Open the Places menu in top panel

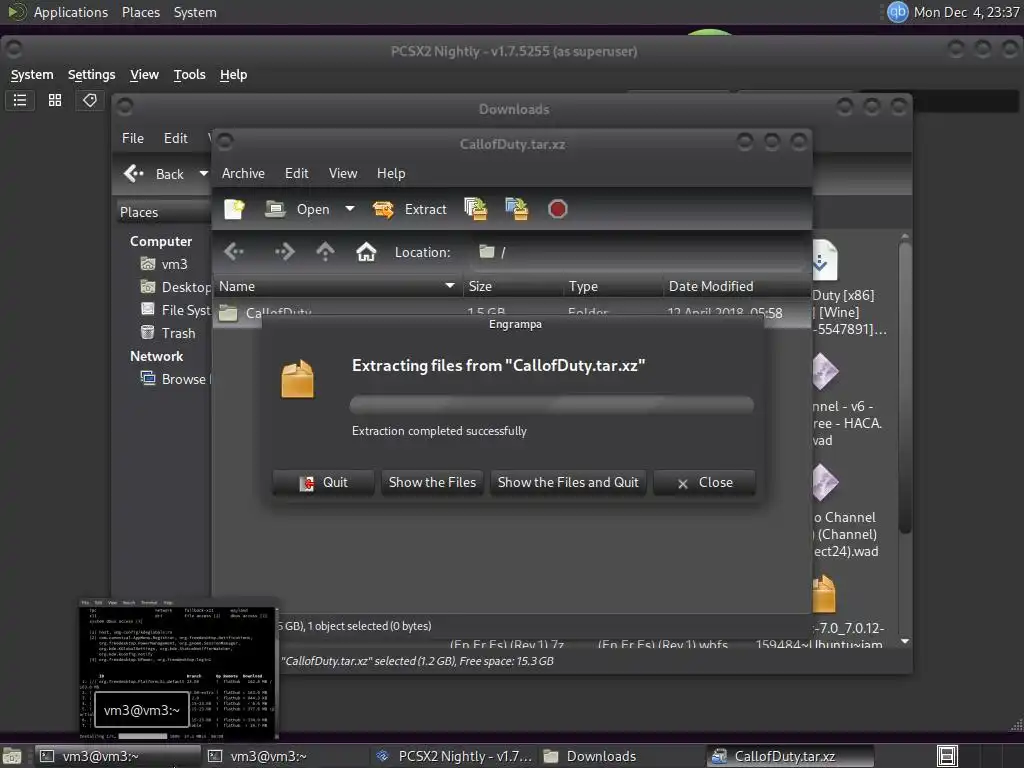(141, 12)
